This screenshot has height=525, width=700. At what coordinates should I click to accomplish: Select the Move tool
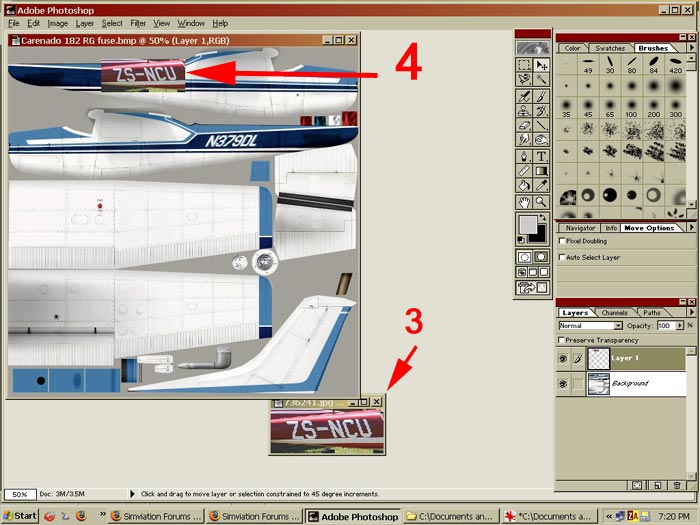point(541,64)
